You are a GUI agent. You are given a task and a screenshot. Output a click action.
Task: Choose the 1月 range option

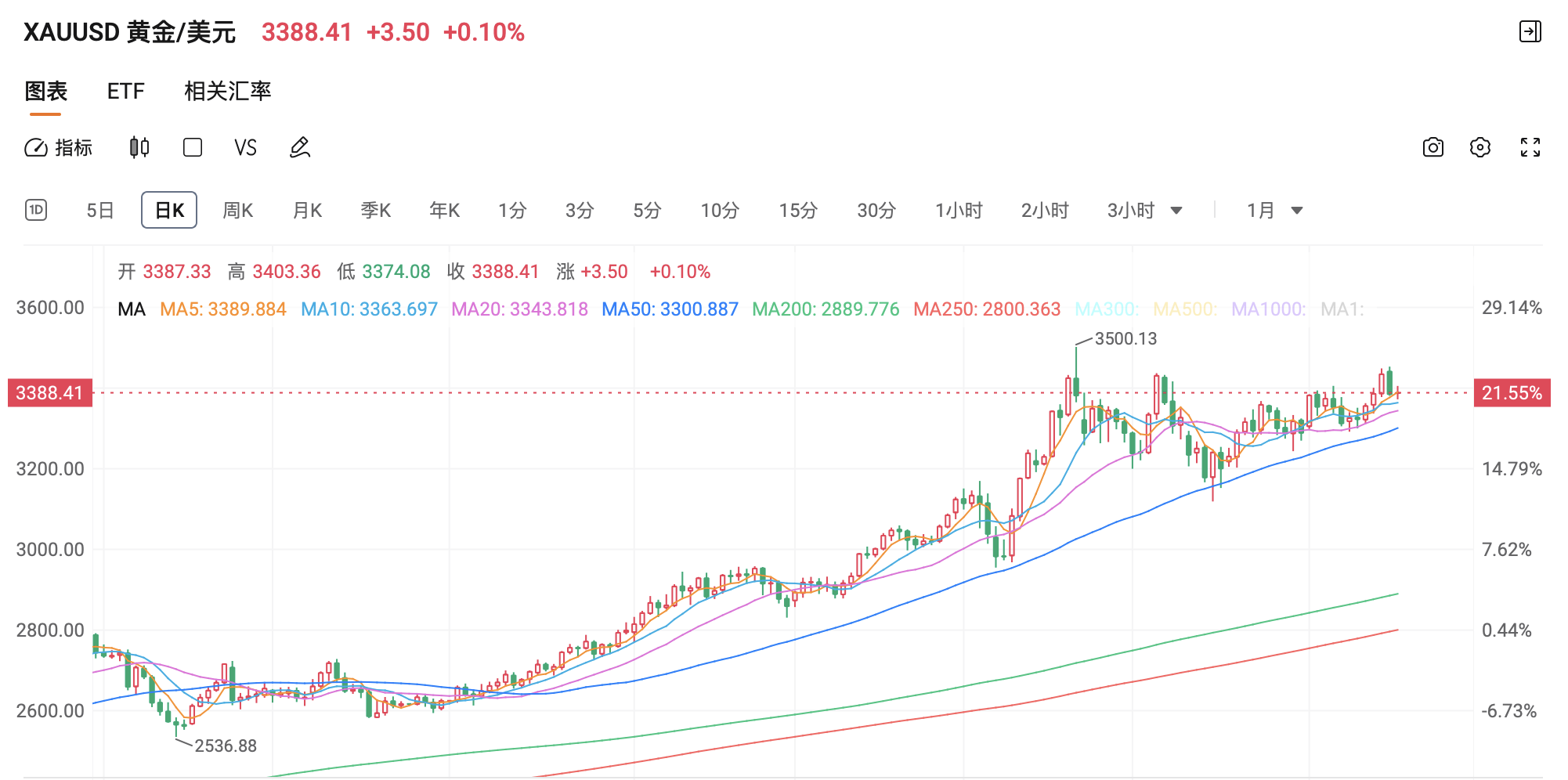point(1261,210)
